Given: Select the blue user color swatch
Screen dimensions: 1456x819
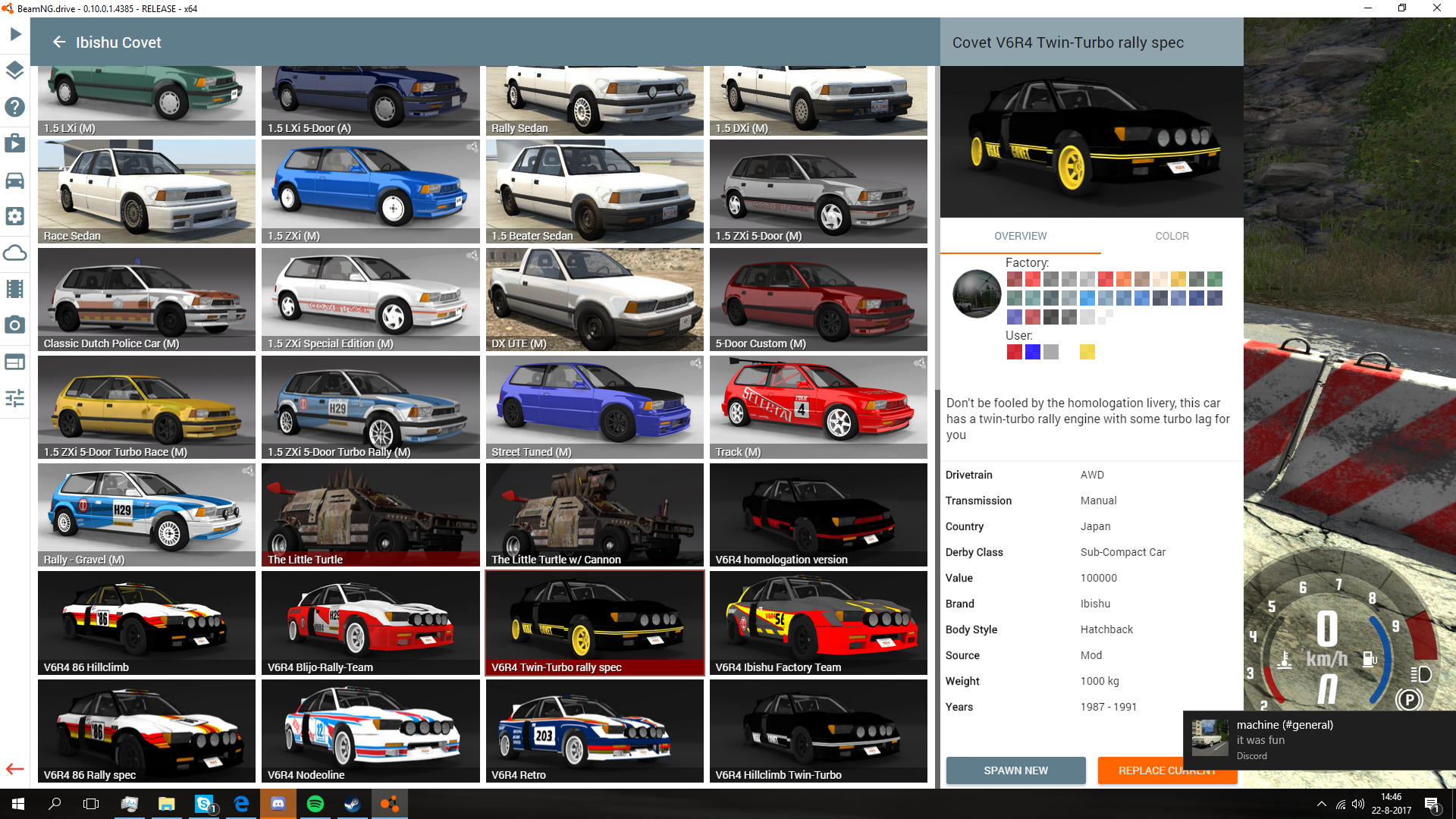Looking at the screenshot, I should pyautogui.click(x=1032, y=352).
